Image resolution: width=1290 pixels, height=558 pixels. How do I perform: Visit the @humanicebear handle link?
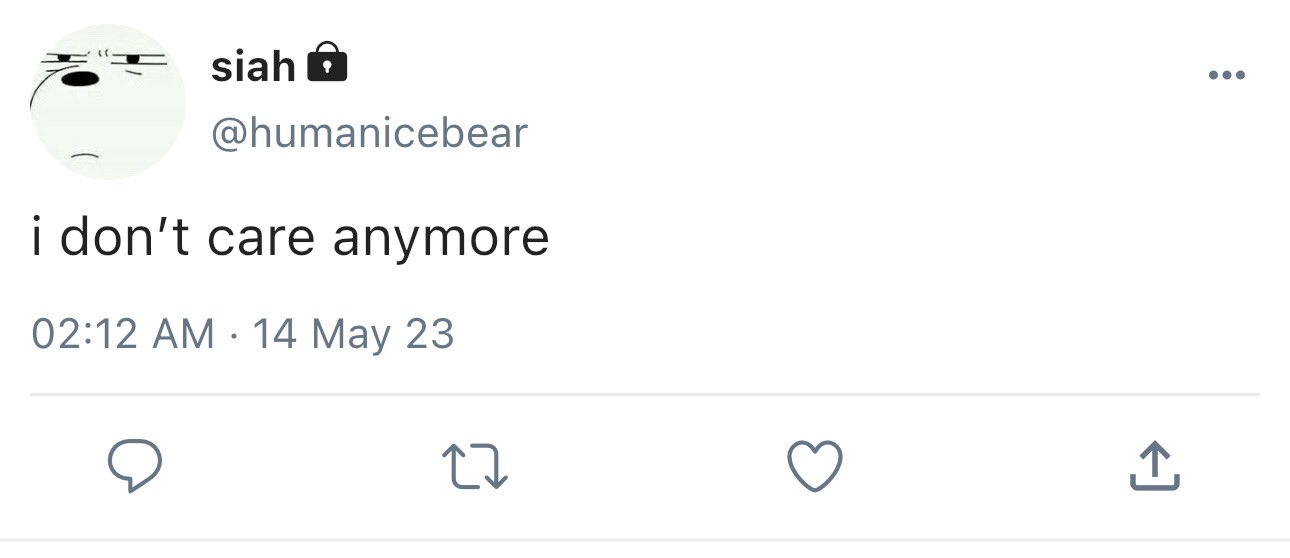click(x=369, y=133)
